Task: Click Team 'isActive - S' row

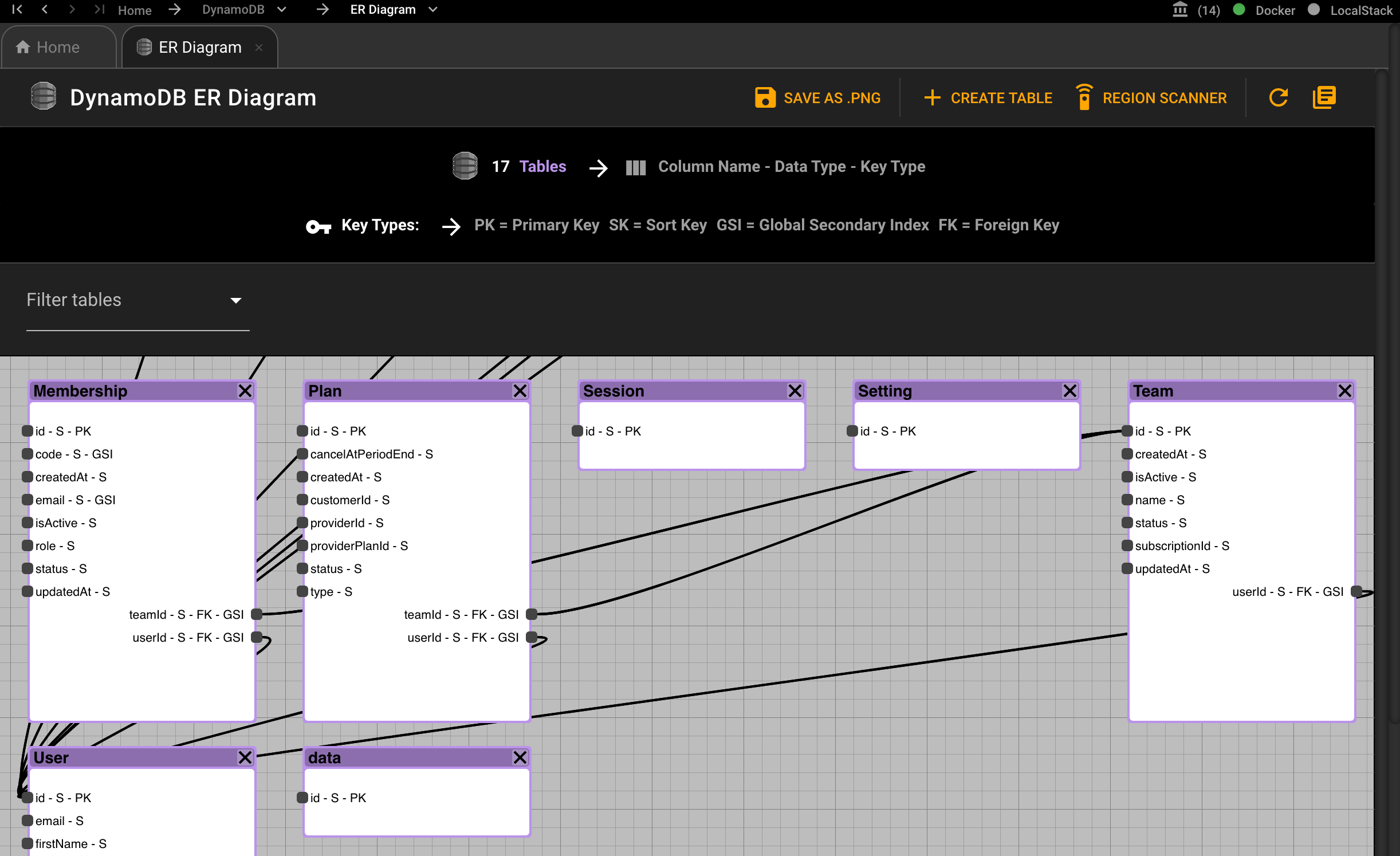Action: pos(1165,477)
